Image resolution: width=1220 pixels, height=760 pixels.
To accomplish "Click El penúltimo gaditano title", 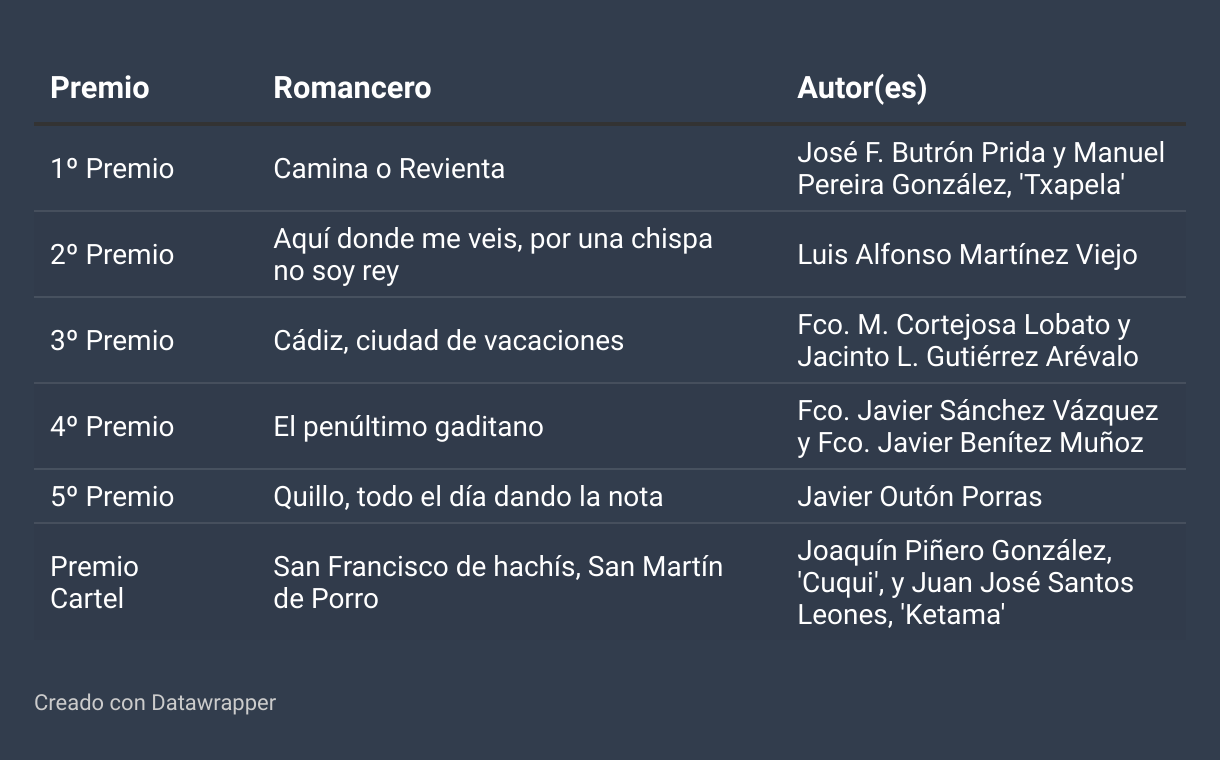I will click(x=409, y=427).
